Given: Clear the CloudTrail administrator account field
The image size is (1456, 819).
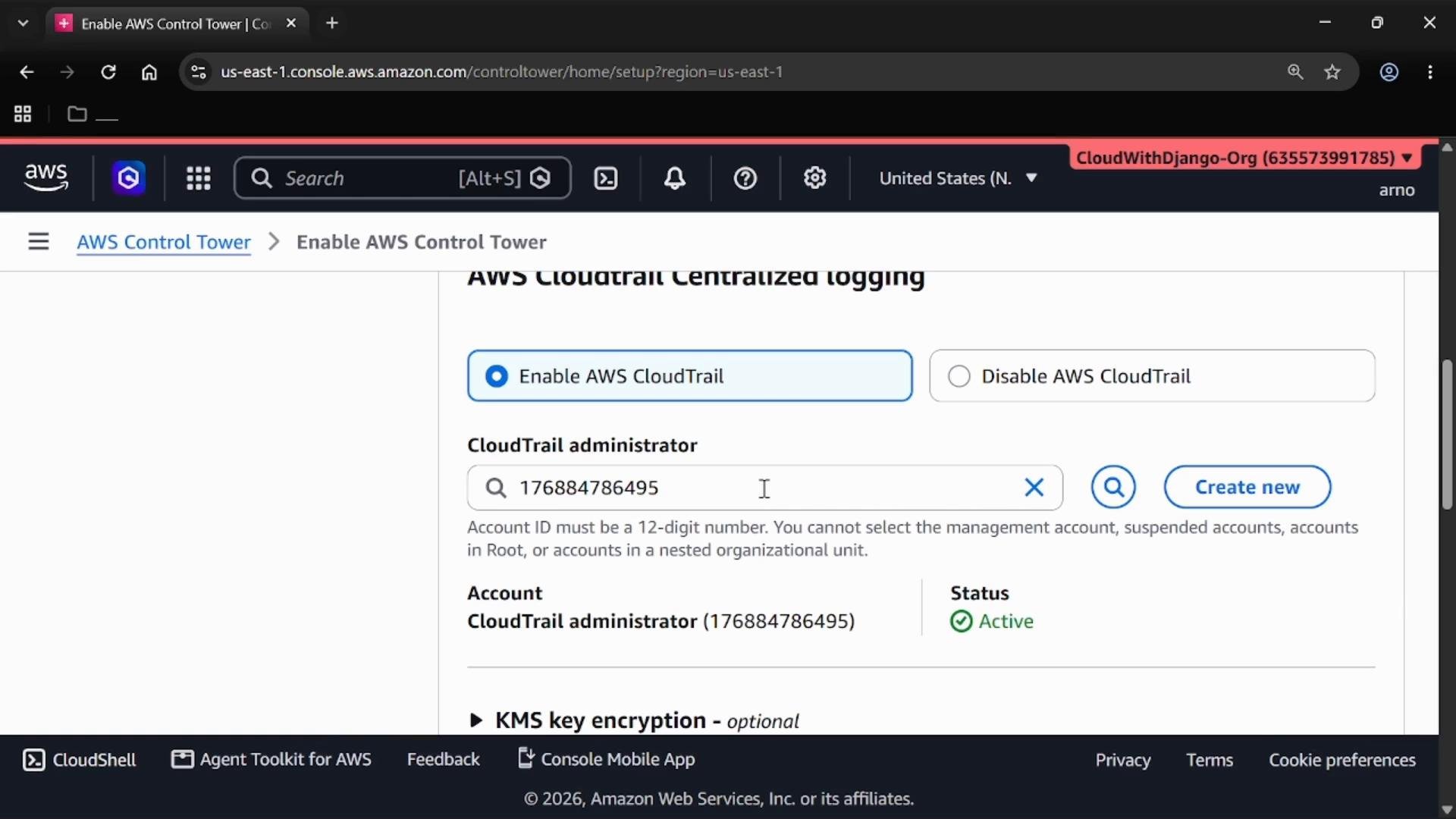Looking at the screenshot, I should 1034,488.
